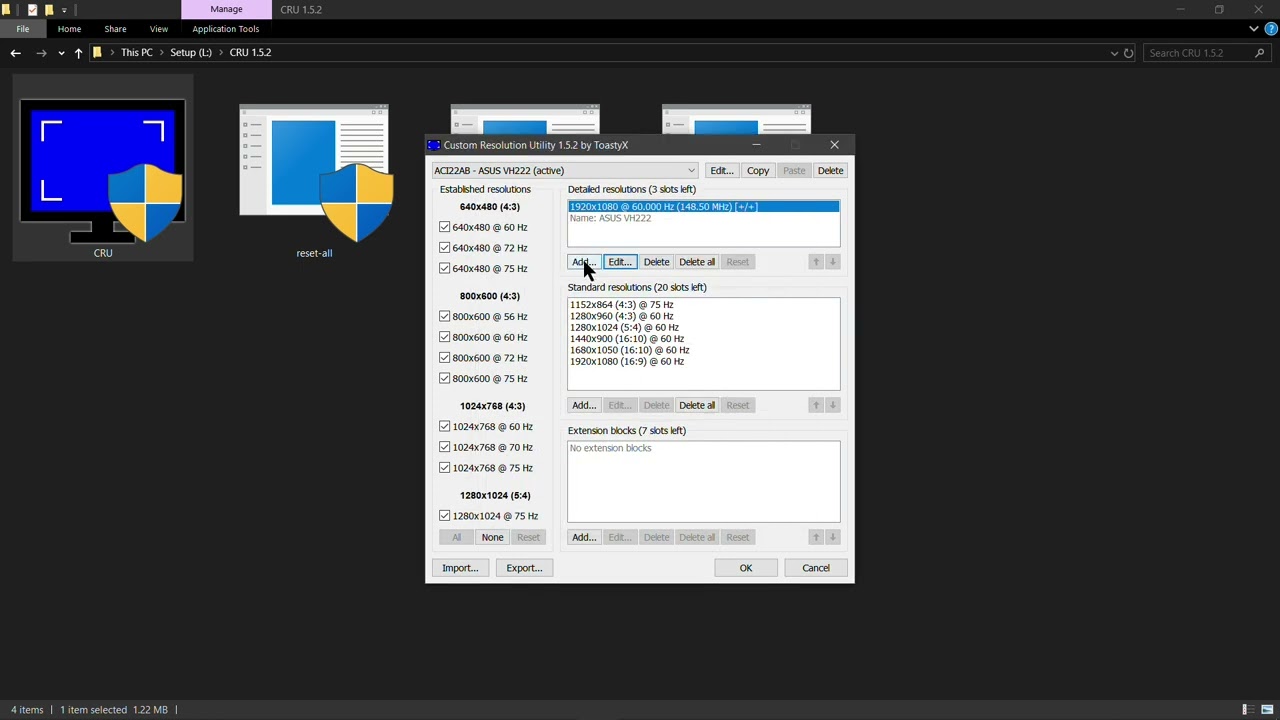
Task: Select 1920x1080 @ 60.000 Hz detailed entry
Action: [704, 207]
